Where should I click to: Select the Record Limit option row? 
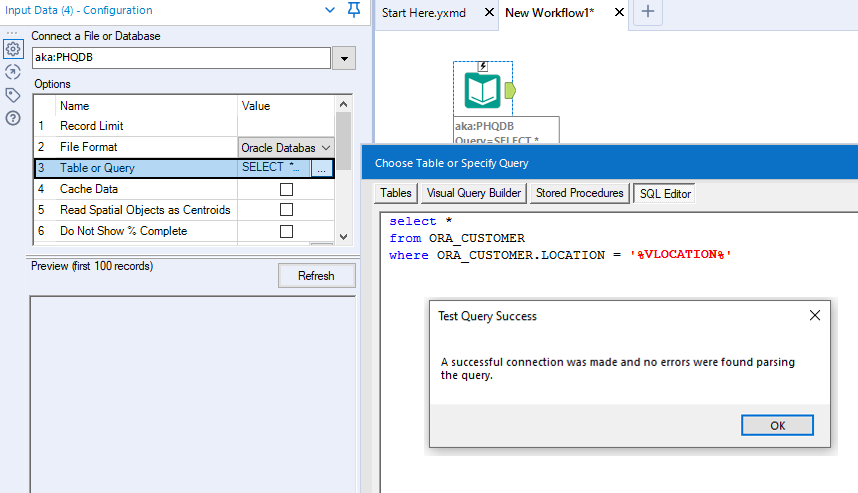pyautogui.click(x=184, y=126)
